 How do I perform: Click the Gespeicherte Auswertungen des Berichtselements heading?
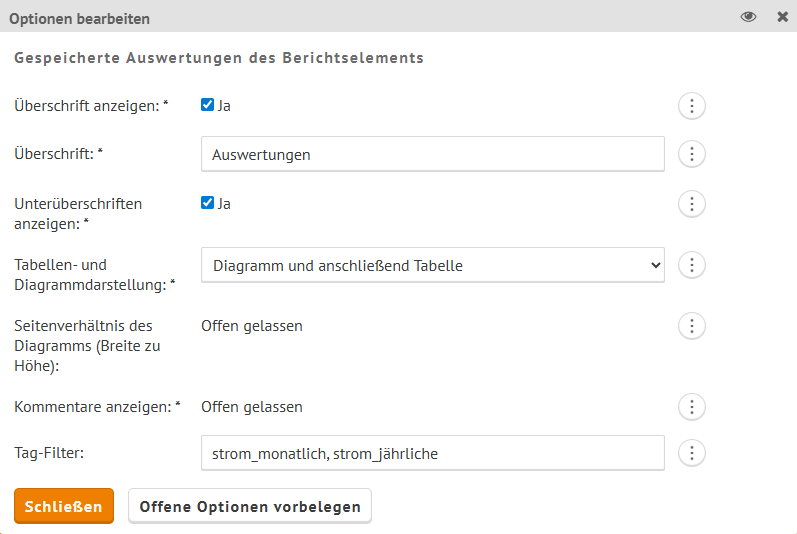pos(219,58)
